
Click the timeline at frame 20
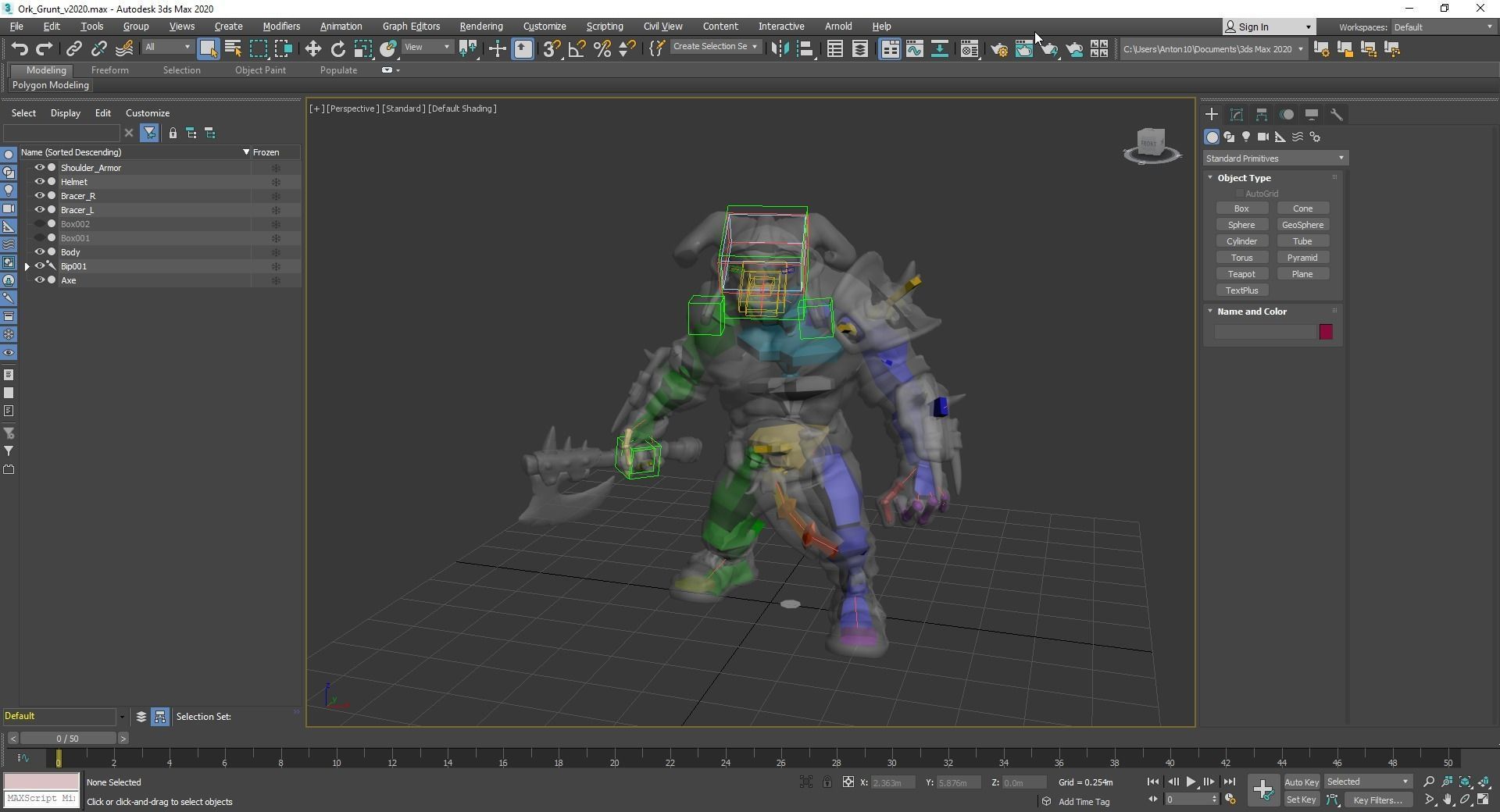pos(614,758)
